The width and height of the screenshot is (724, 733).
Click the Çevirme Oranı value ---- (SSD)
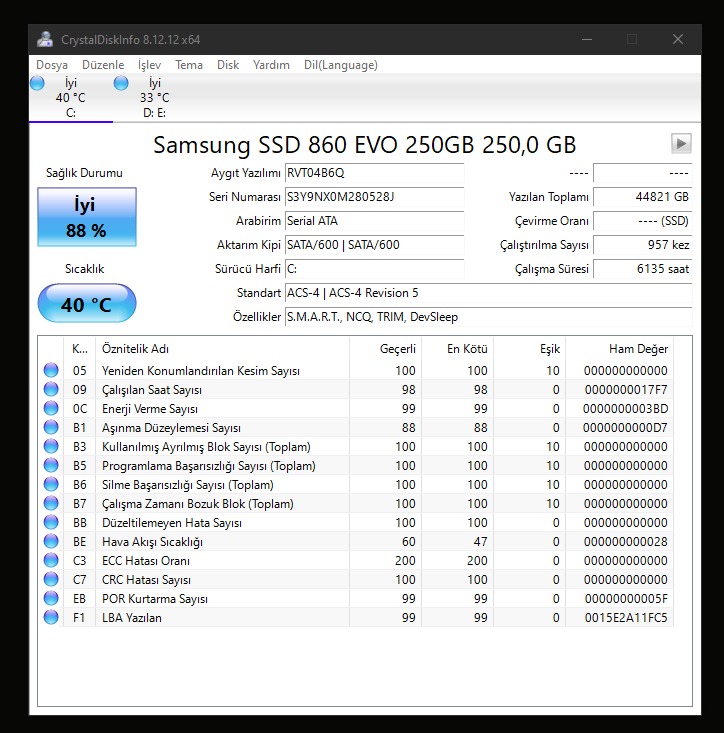[x=643, y=221]
